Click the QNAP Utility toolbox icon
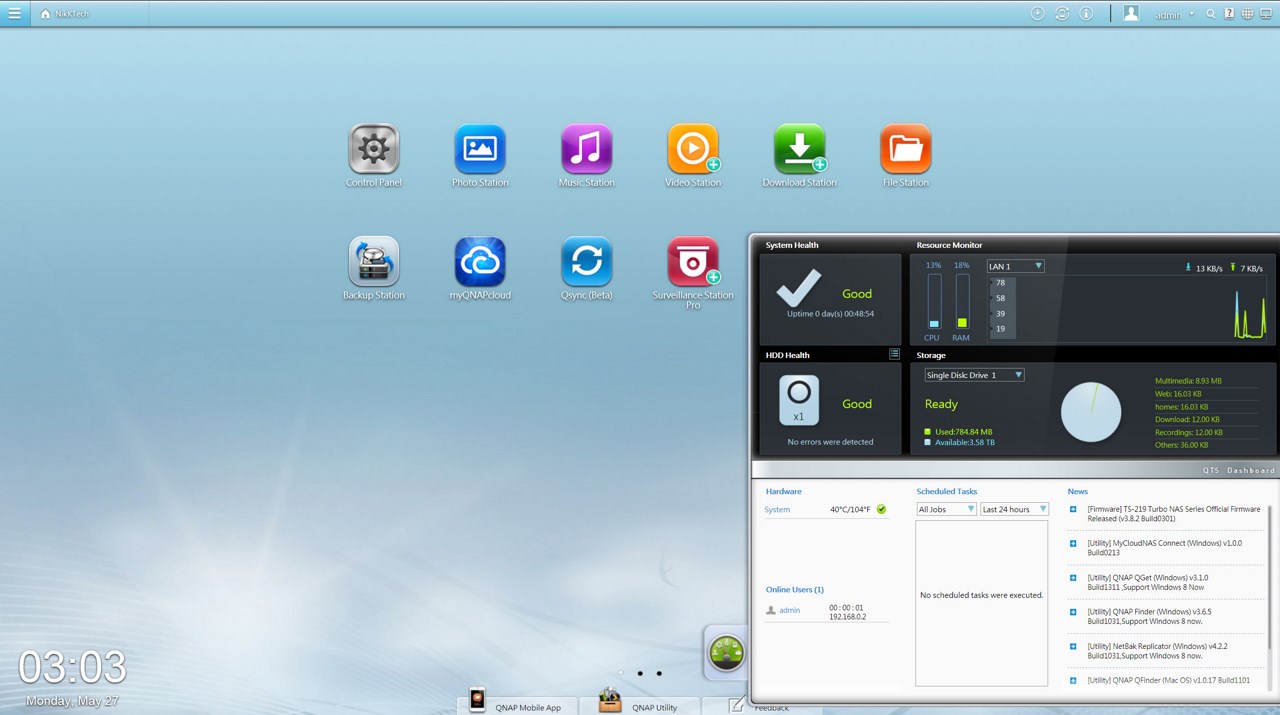This screenshot has width=1280, height=715. (610, 700)
